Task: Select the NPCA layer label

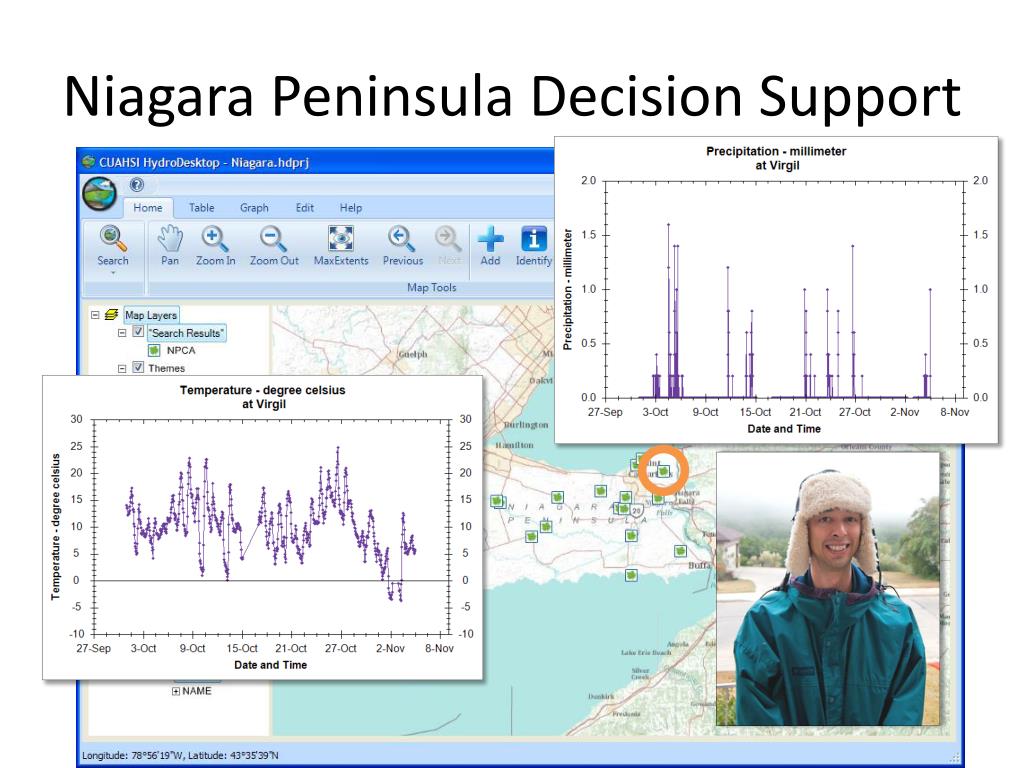Action: (181, 351)
